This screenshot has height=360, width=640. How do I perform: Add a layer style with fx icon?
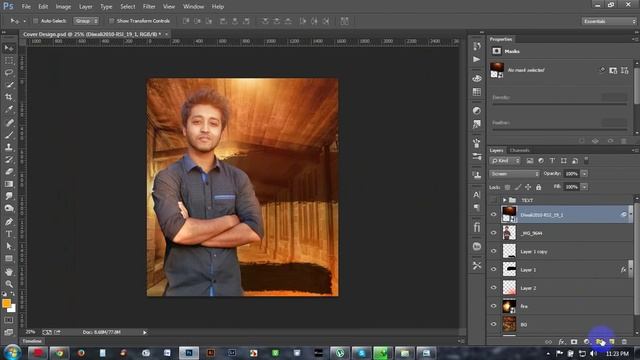[562, 342]
